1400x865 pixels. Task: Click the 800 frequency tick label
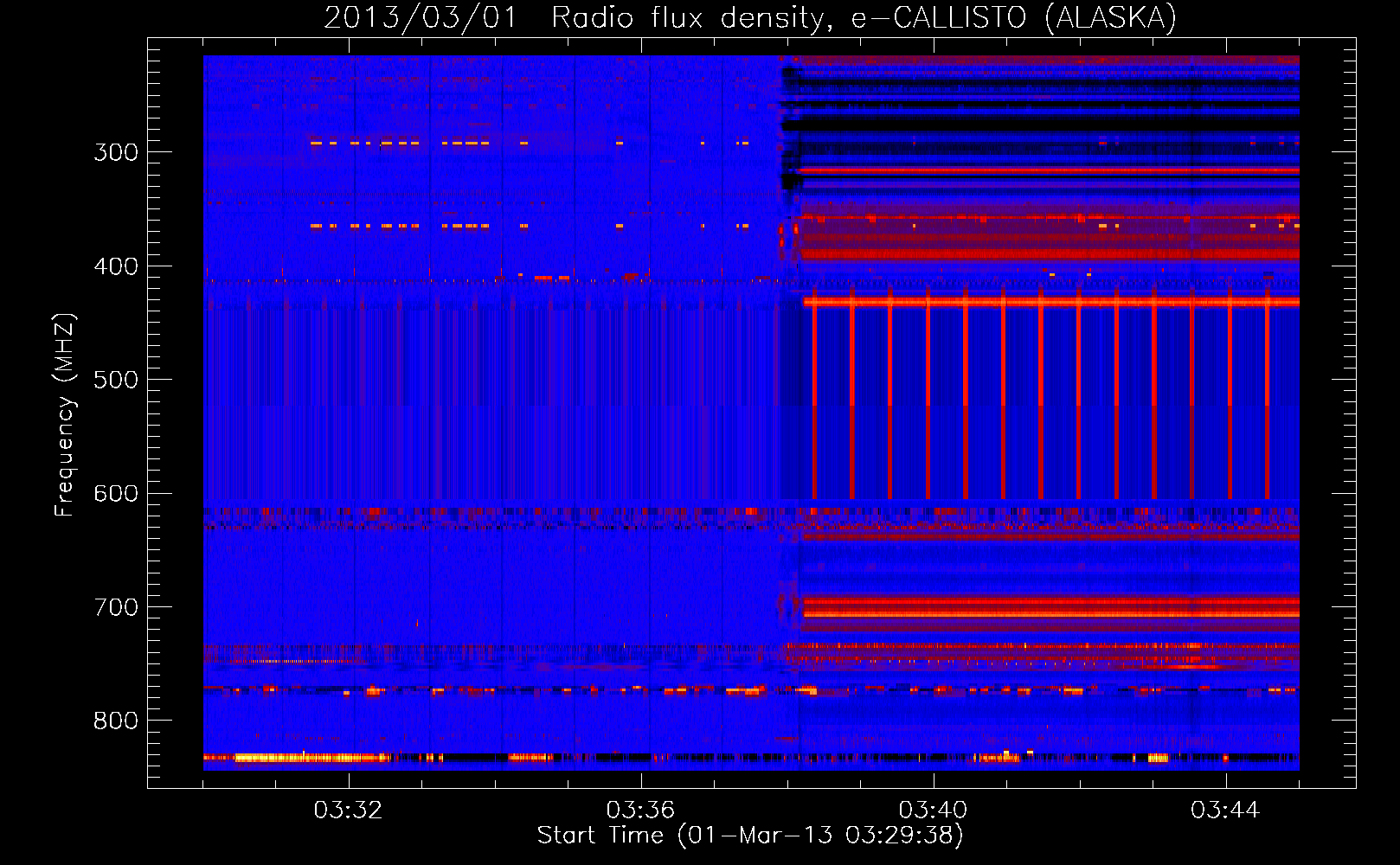pyautogui.click(x=116, y=721)
